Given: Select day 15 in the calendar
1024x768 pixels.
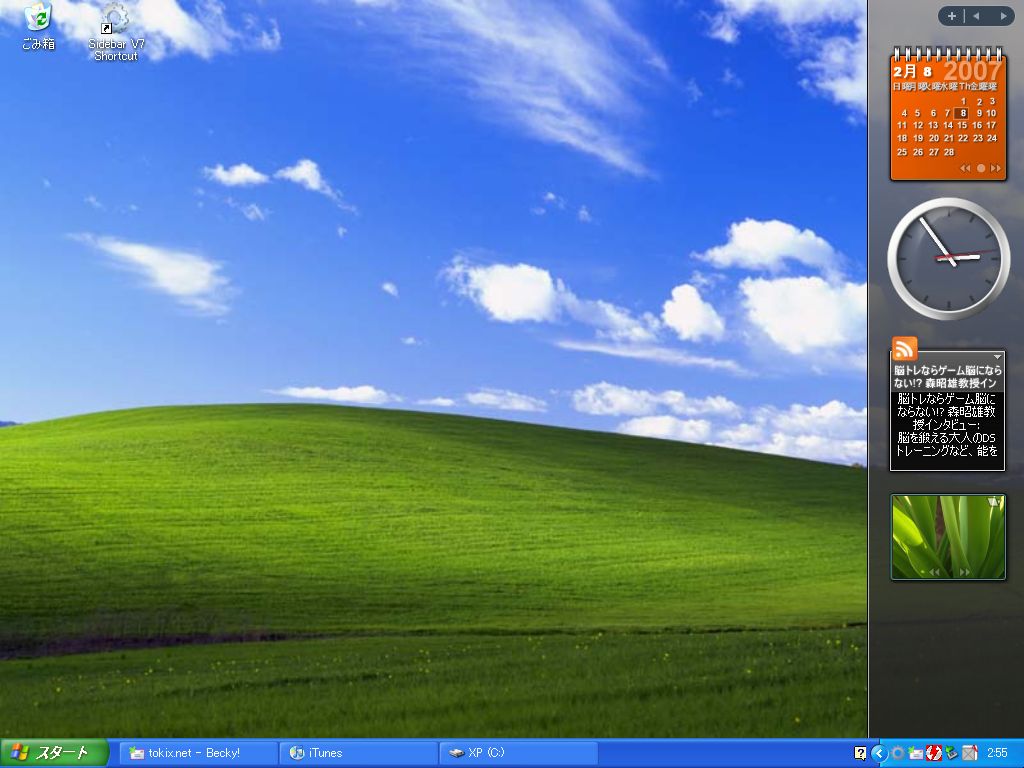Looking at the screenshot, I should (963, 125).
